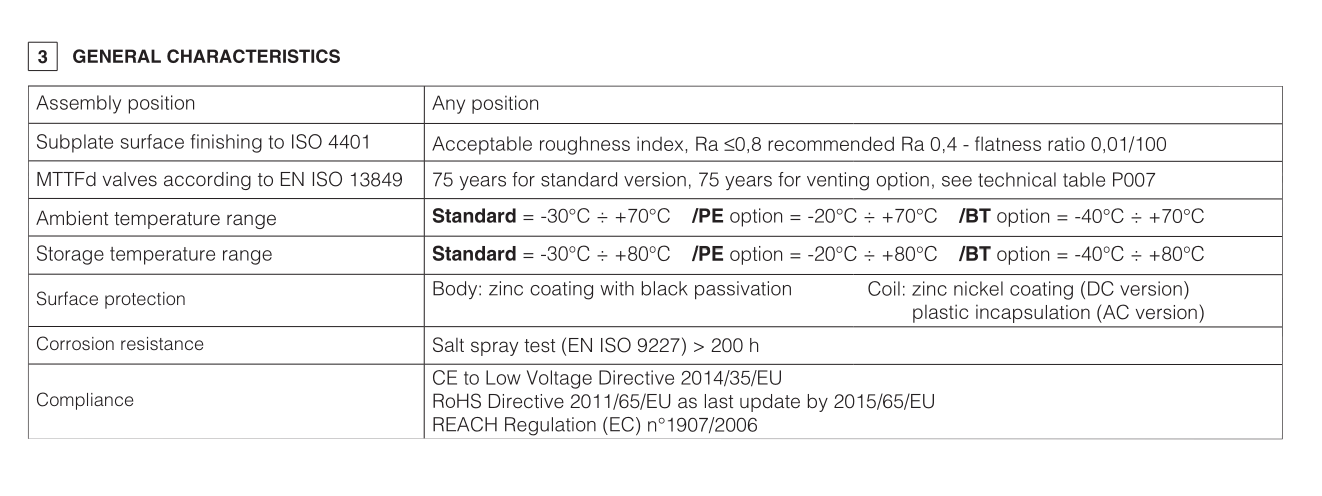Screen dimensions: 1322x496
Task: Click 'Subplate surface finishing to ISO 4401' label
Action: click(x=204, y=143)
